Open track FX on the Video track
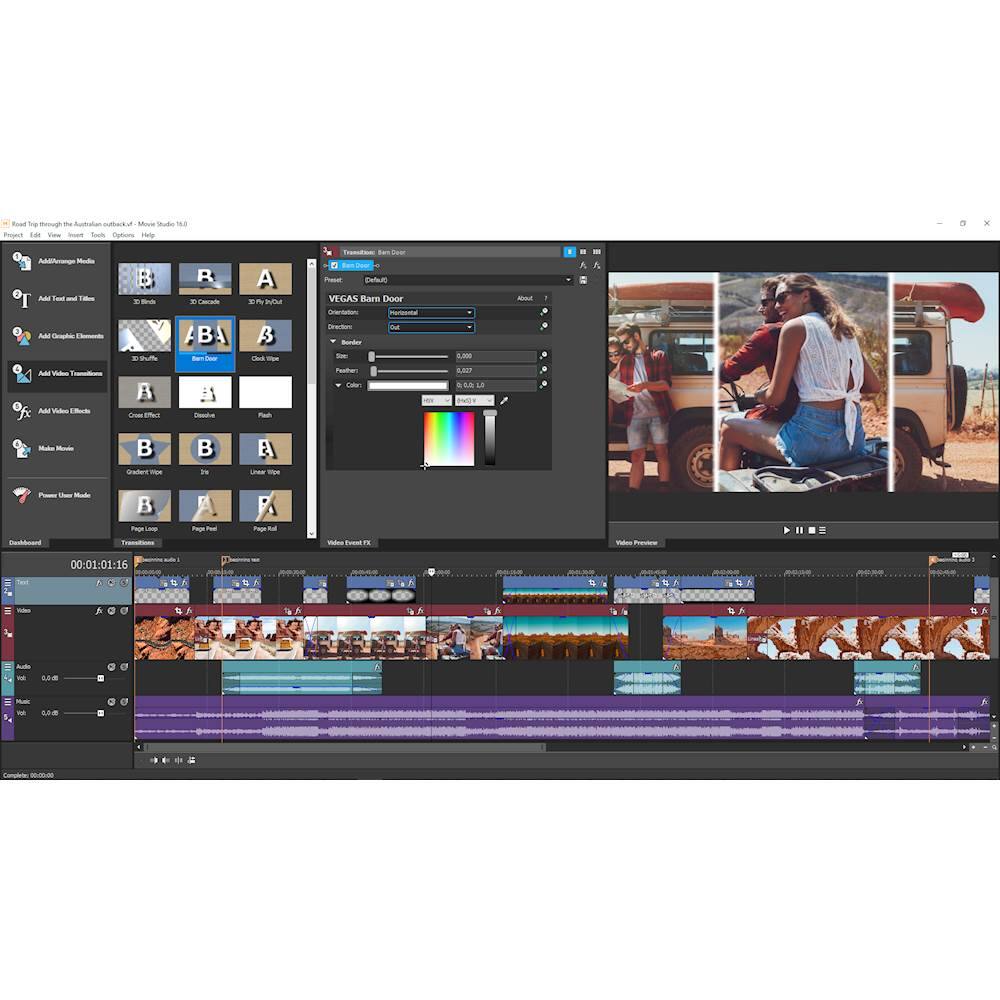 pos(99,610)
